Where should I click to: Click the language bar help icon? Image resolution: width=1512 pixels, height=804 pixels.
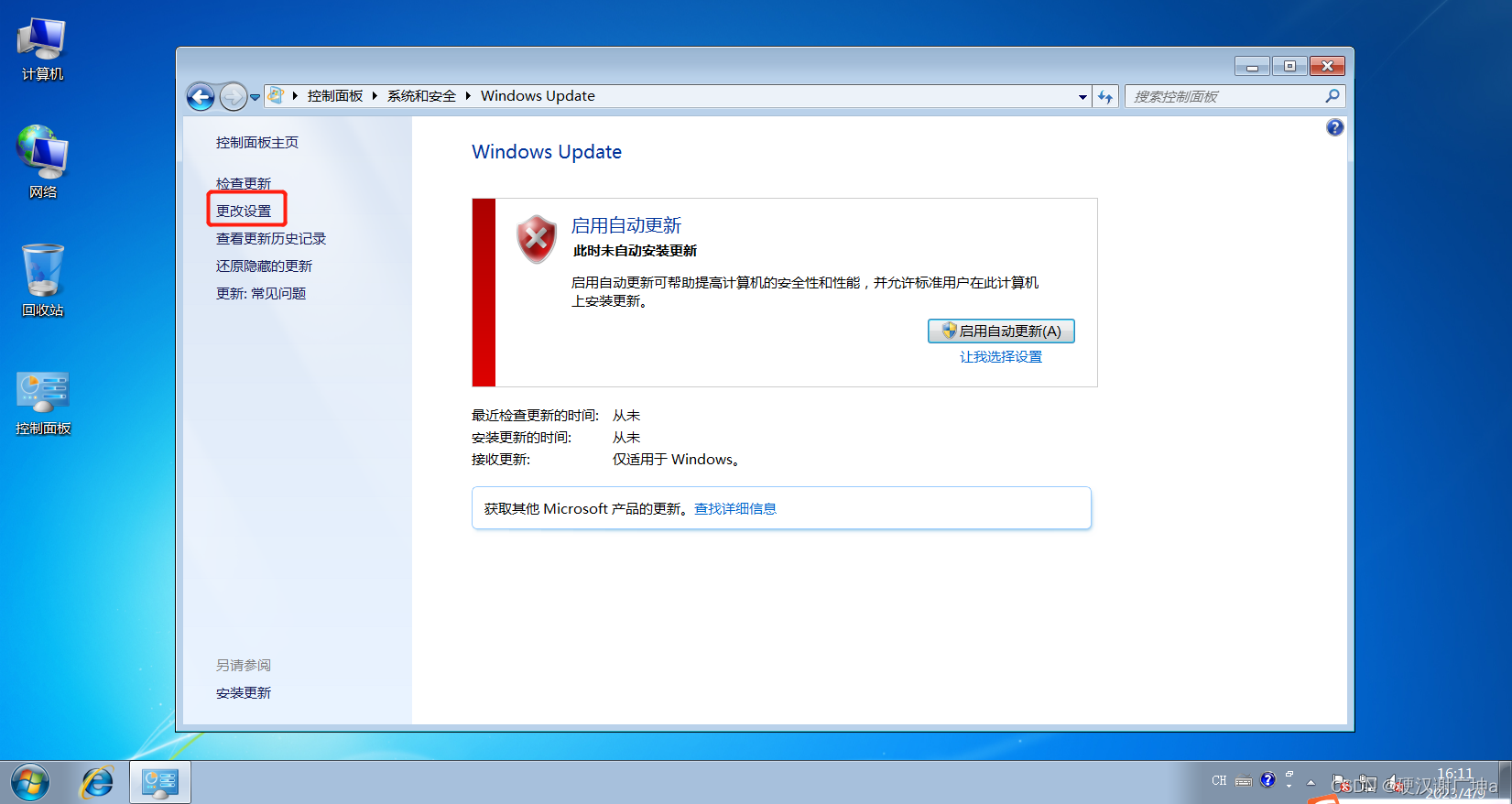(1267, 780)
